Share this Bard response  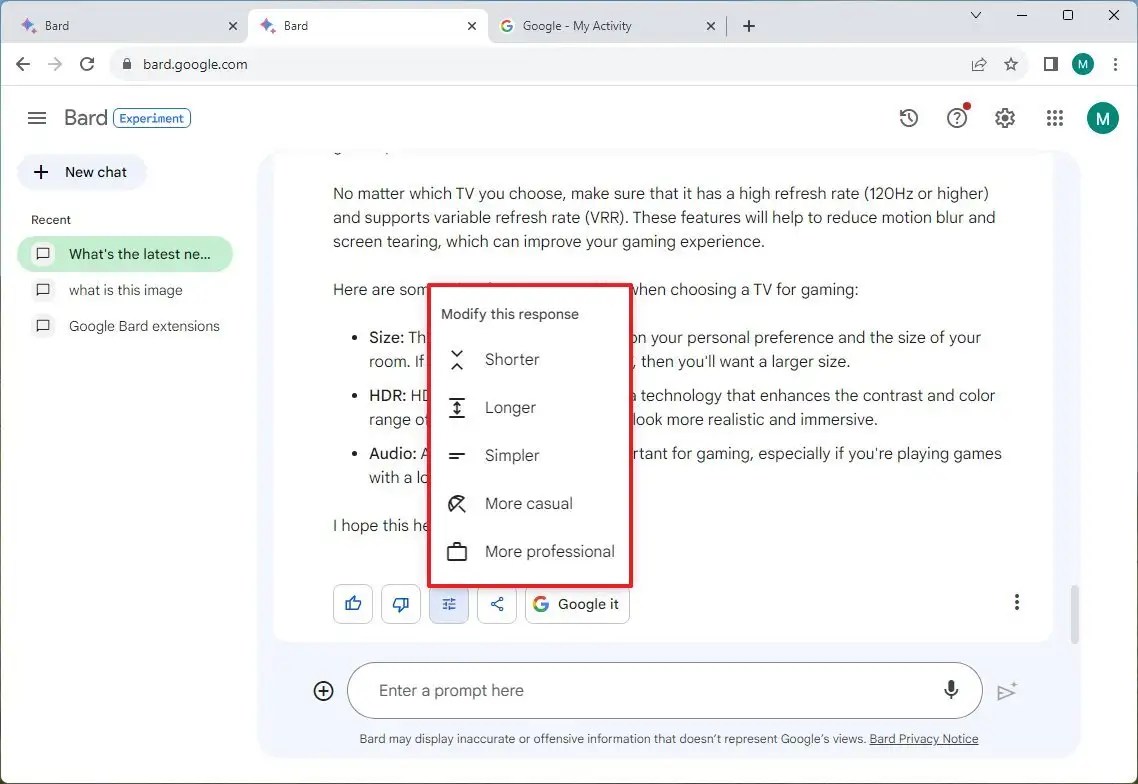coord(497,604)
